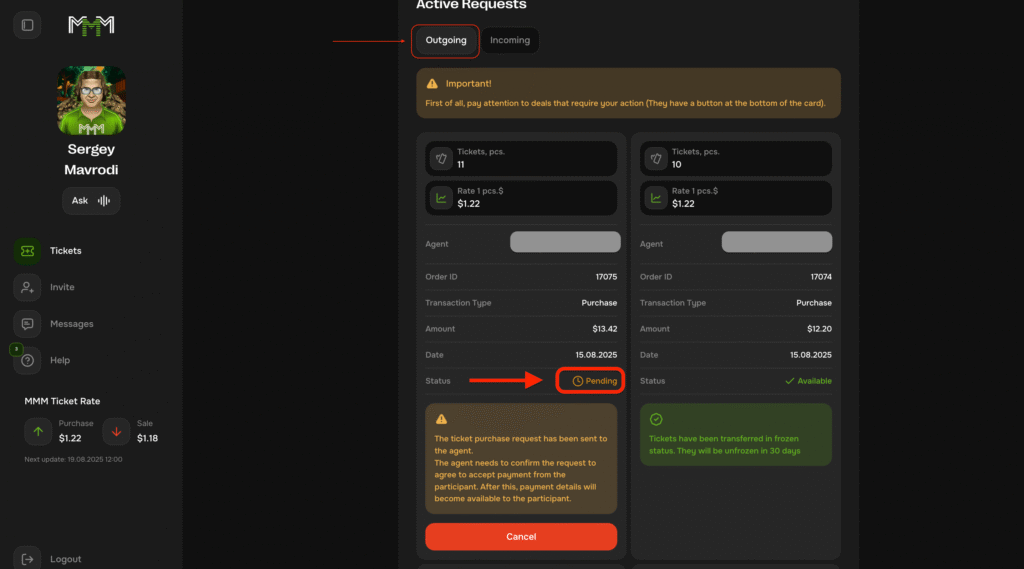Switch to the Outgoing tab
1024x569 pixels.
tap(445, 41)
